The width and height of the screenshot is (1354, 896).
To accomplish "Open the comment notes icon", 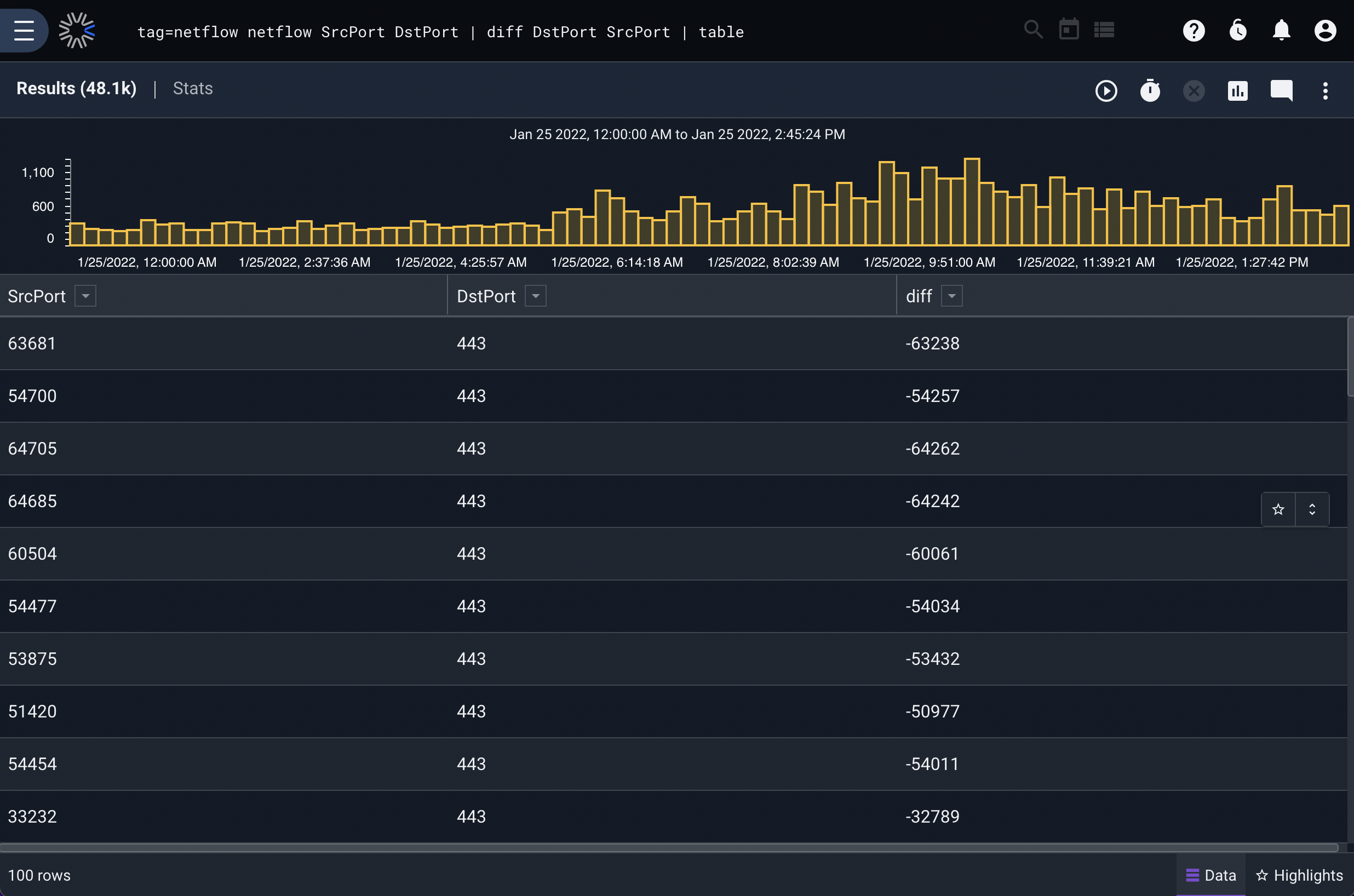I will coord(1282,91).
